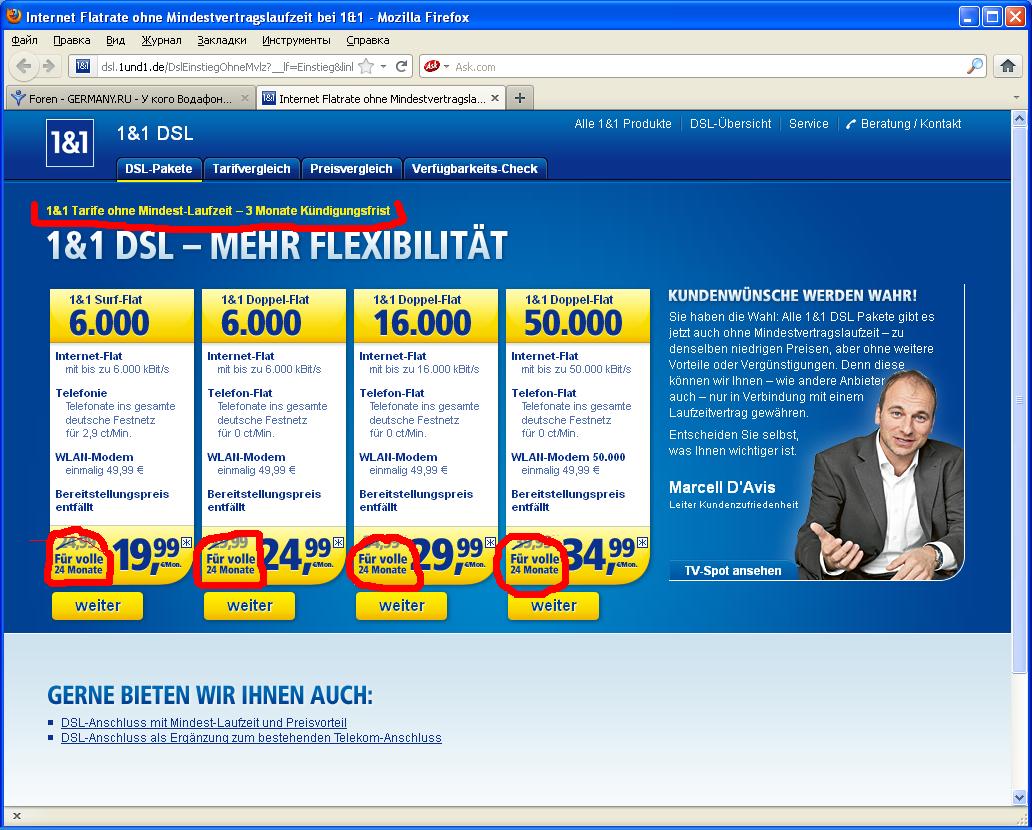Image resolution: width=1032 pixels, height=830 pixels.
Task: Open the address bar history dropdown arrow
Action: point(383,66)
